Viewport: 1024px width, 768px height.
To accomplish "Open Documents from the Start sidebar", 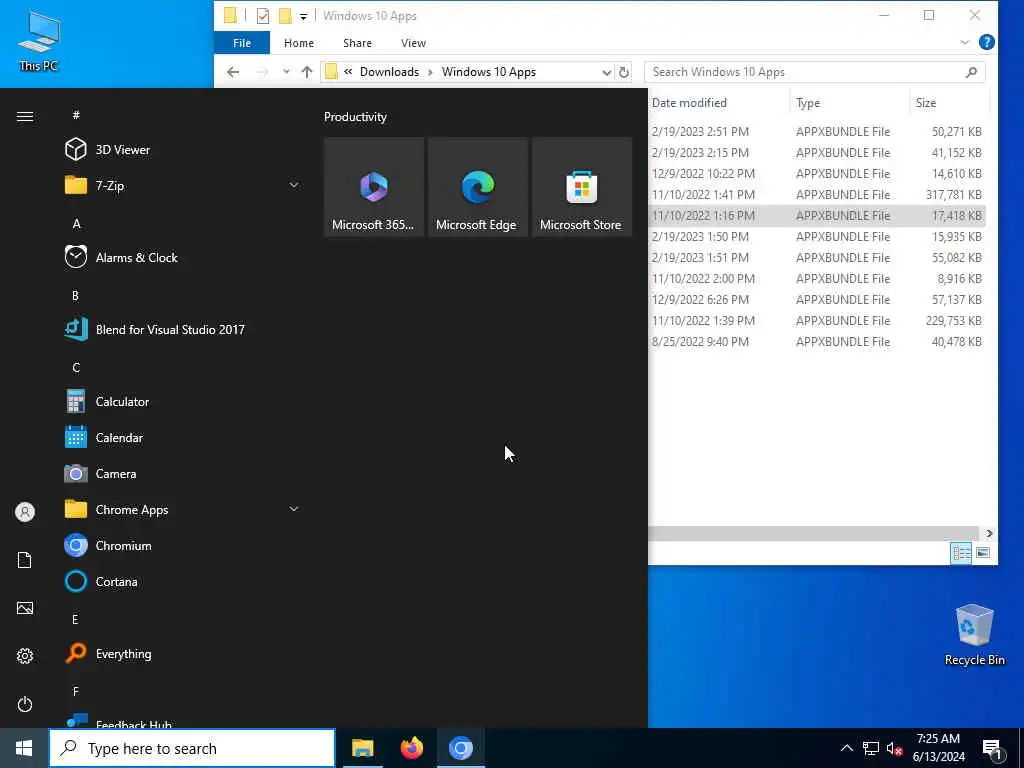I will [25, 560].
